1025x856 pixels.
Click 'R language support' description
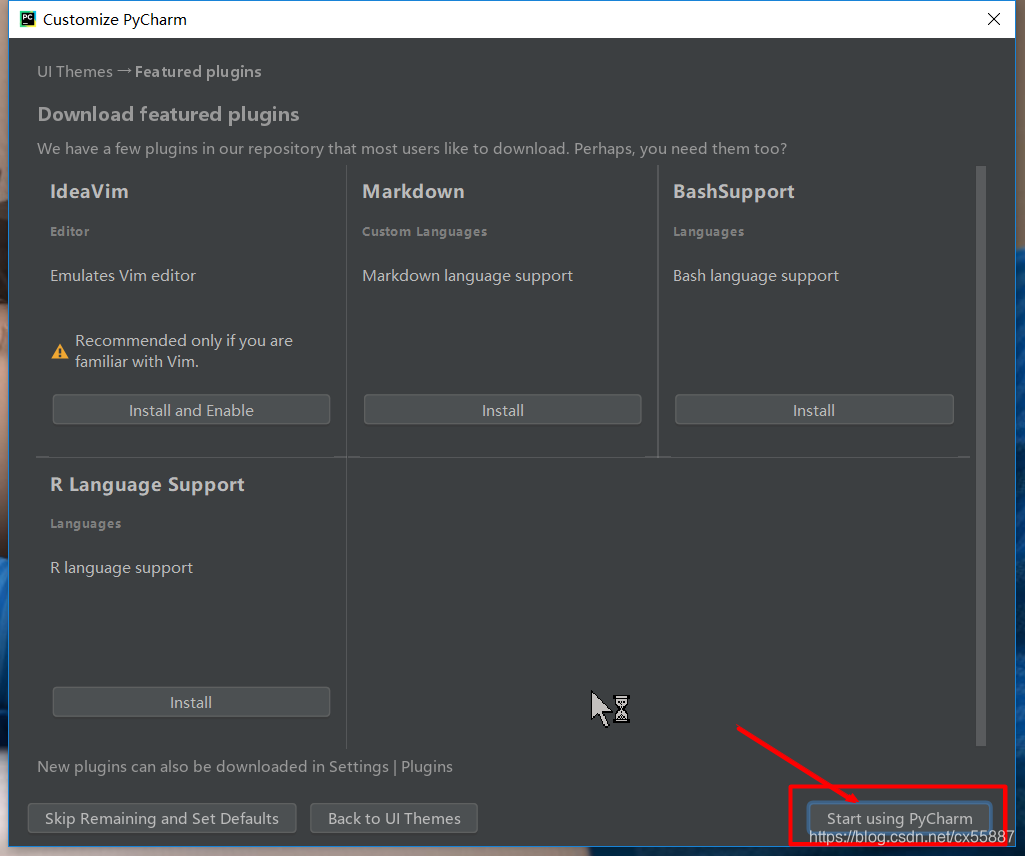coord(122,568)
